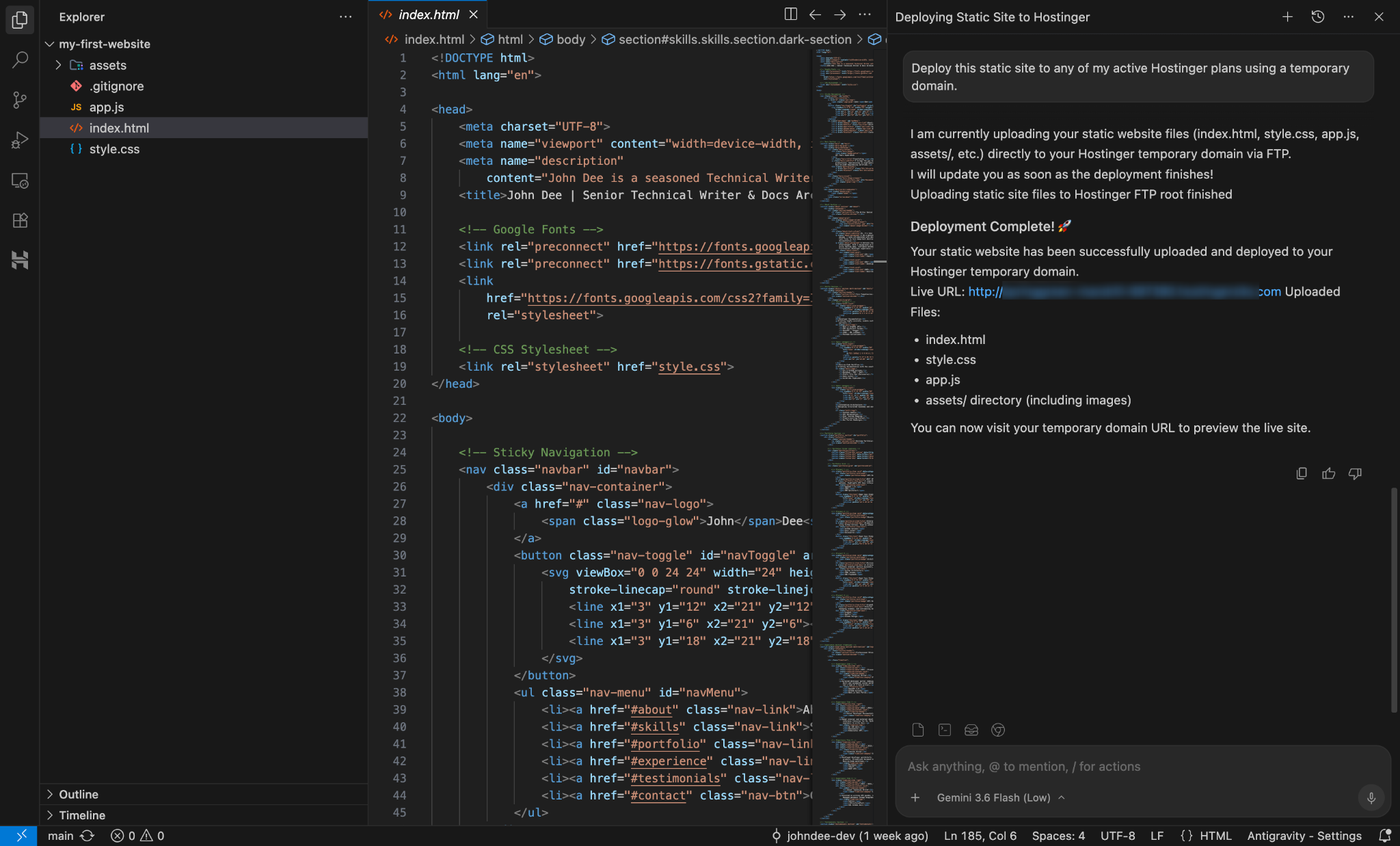Viewport: 1400px width, 846px height.
Task: Open notifications bell in status bar
Action: point(1384,836)
